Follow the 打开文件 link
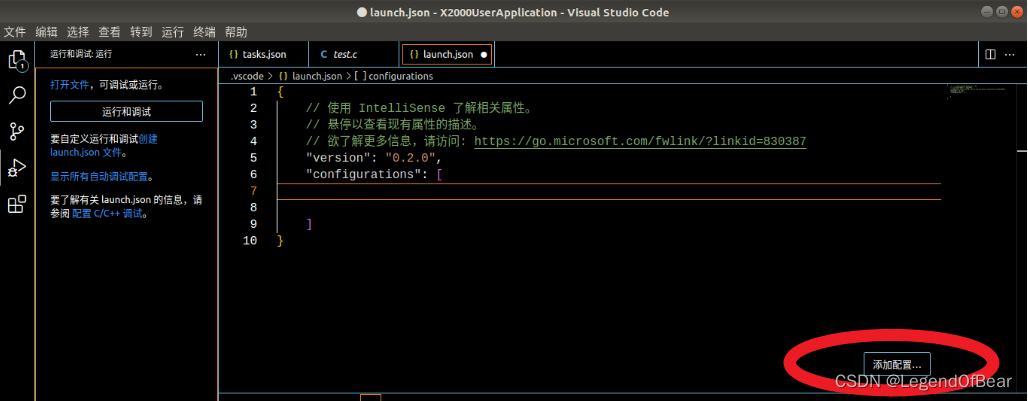 pos(69,85)
